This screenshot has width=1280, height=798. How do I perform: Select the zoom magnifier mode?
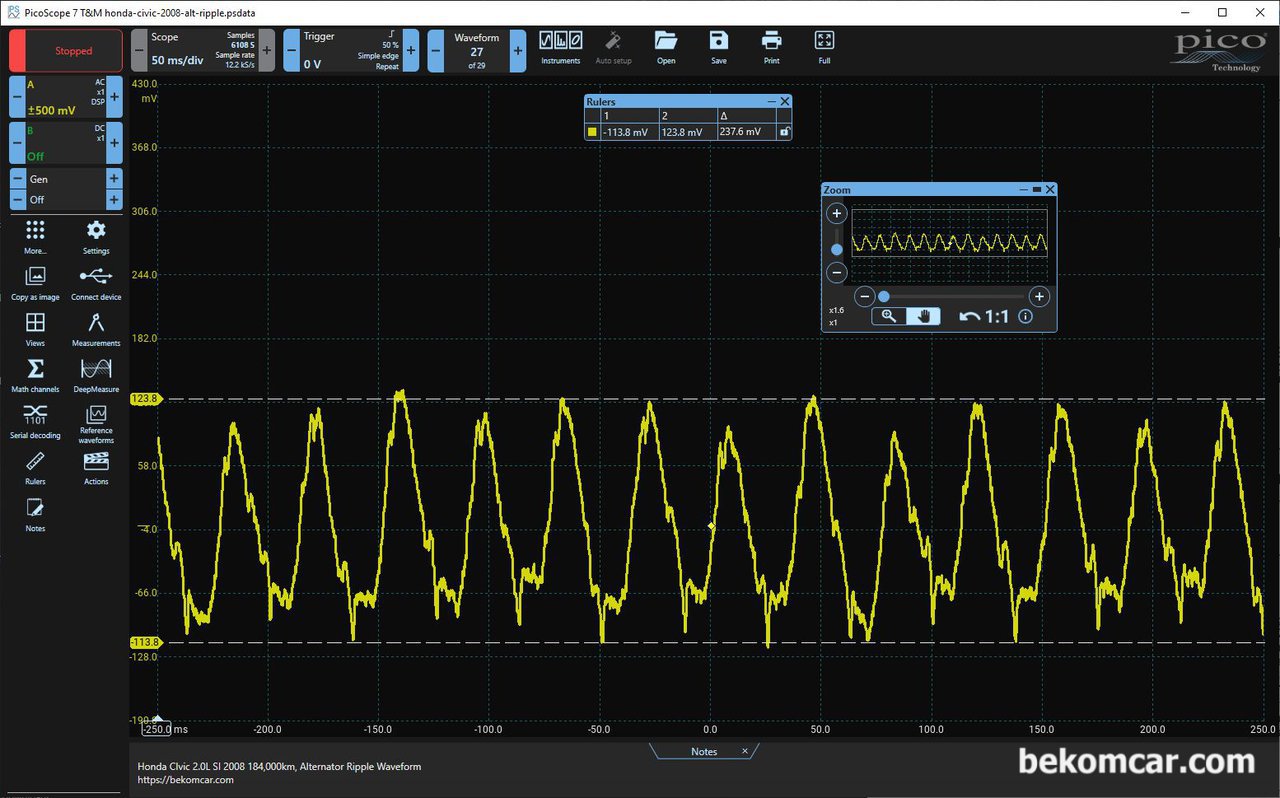[889, 316]
